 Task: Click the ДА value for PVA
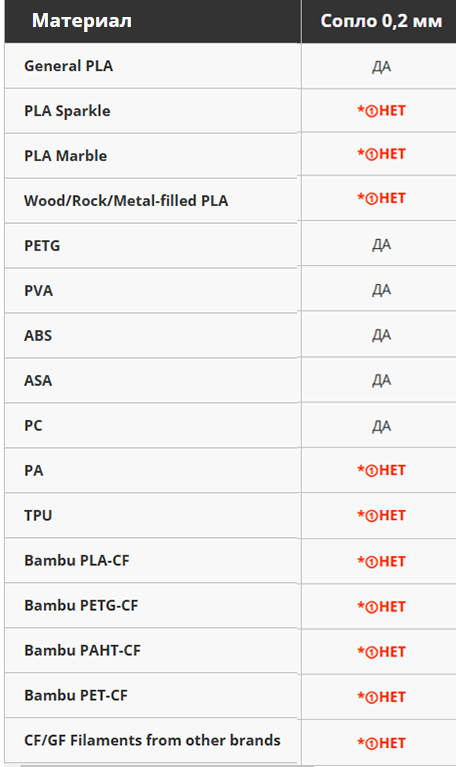381,290
